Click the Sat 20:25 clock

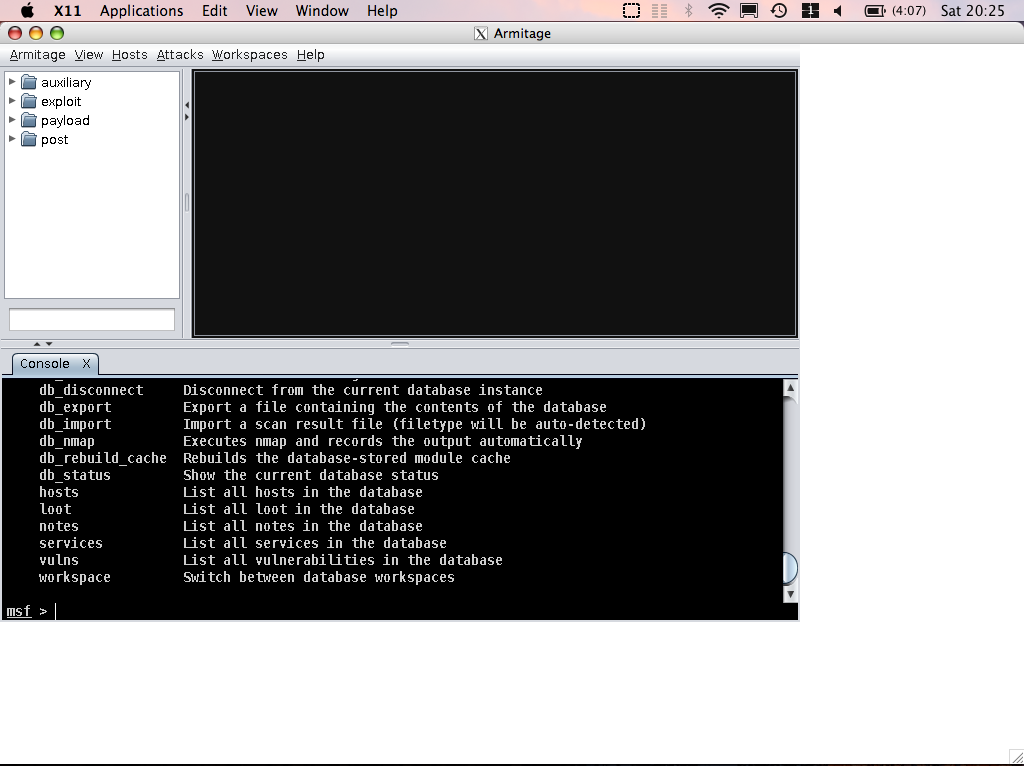click(x=972, y=11)
